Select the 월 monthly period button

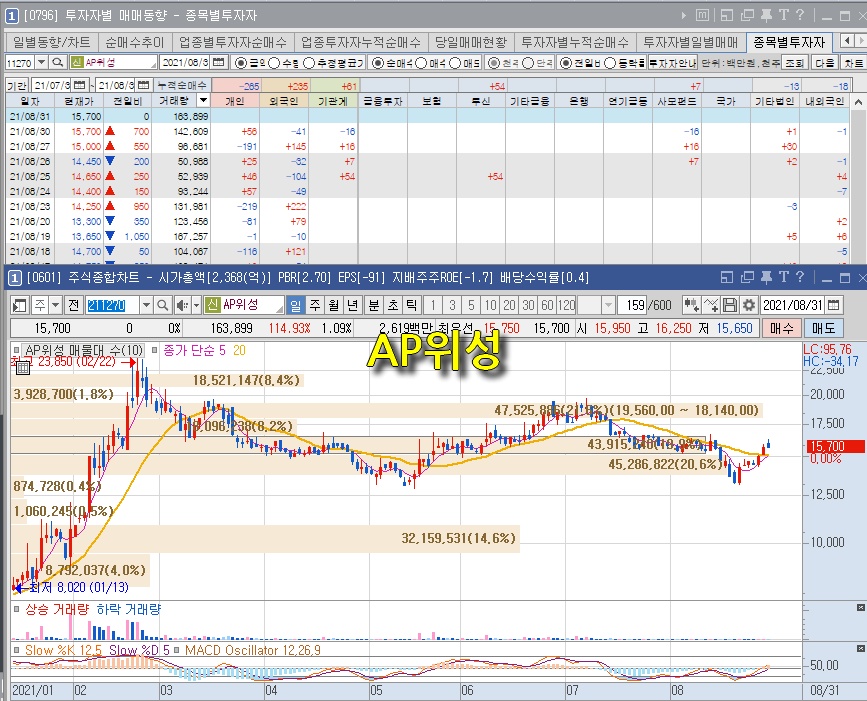333,305
